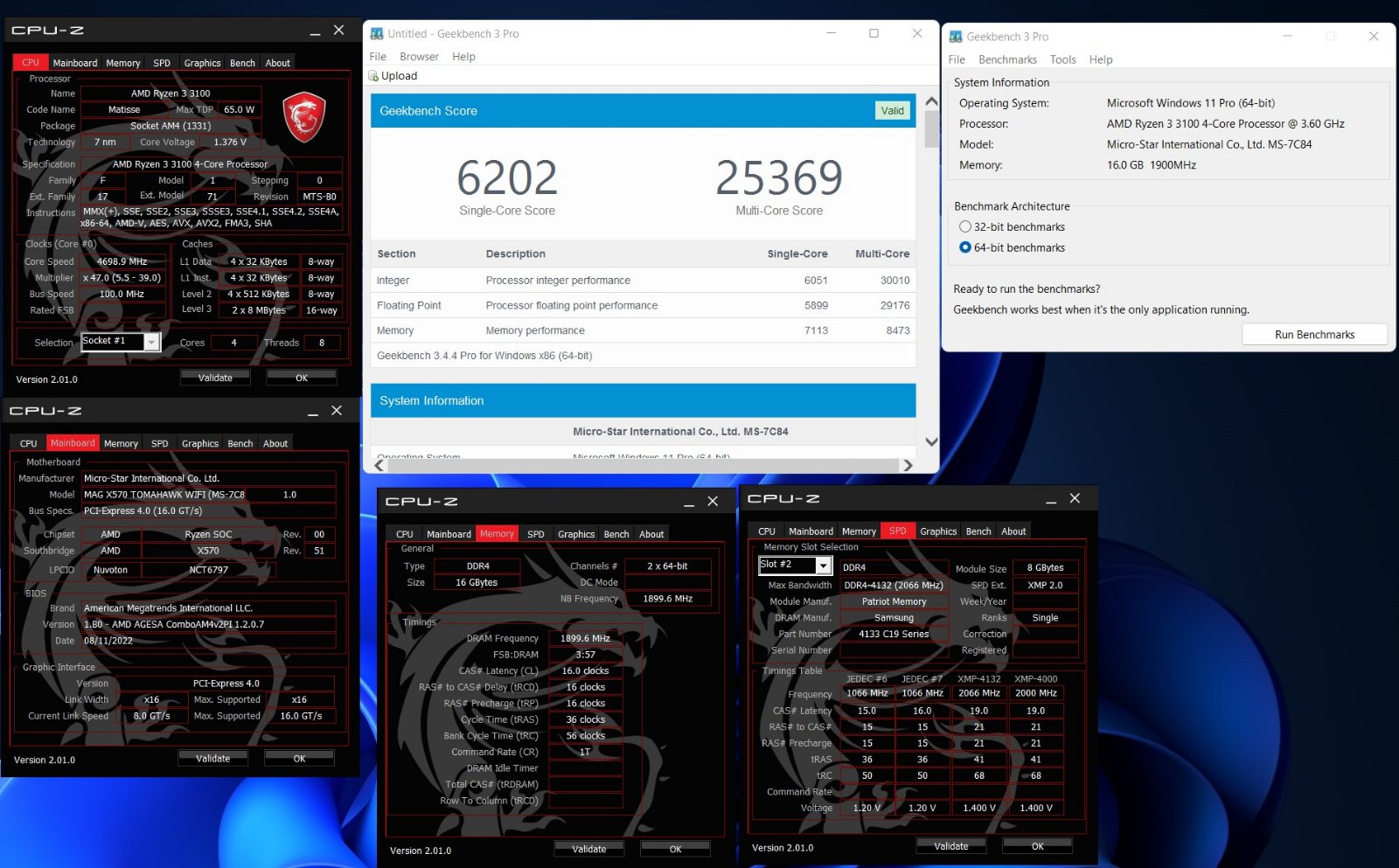Open the Socket #1 selection dropdown

pos(151,342)
